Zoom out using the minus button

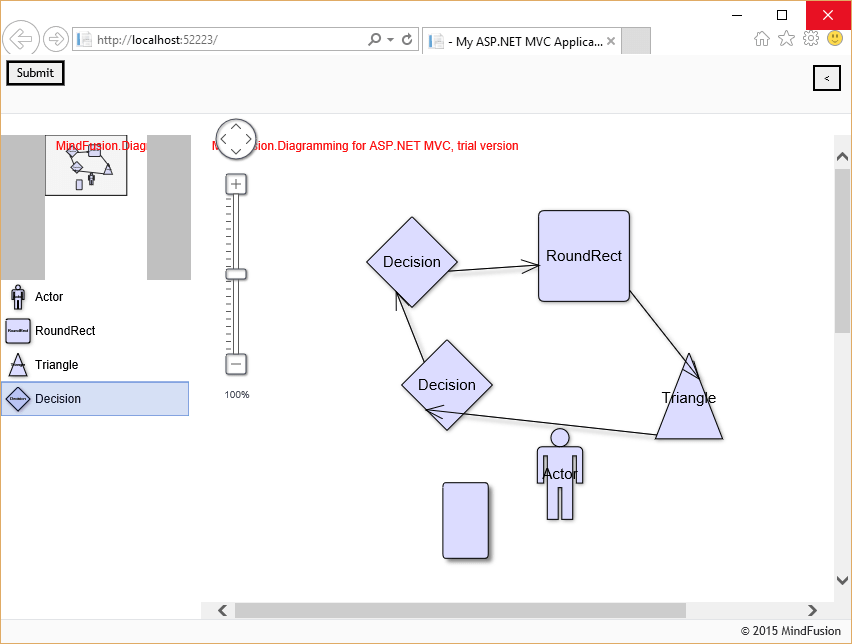(x=236, y=364)
